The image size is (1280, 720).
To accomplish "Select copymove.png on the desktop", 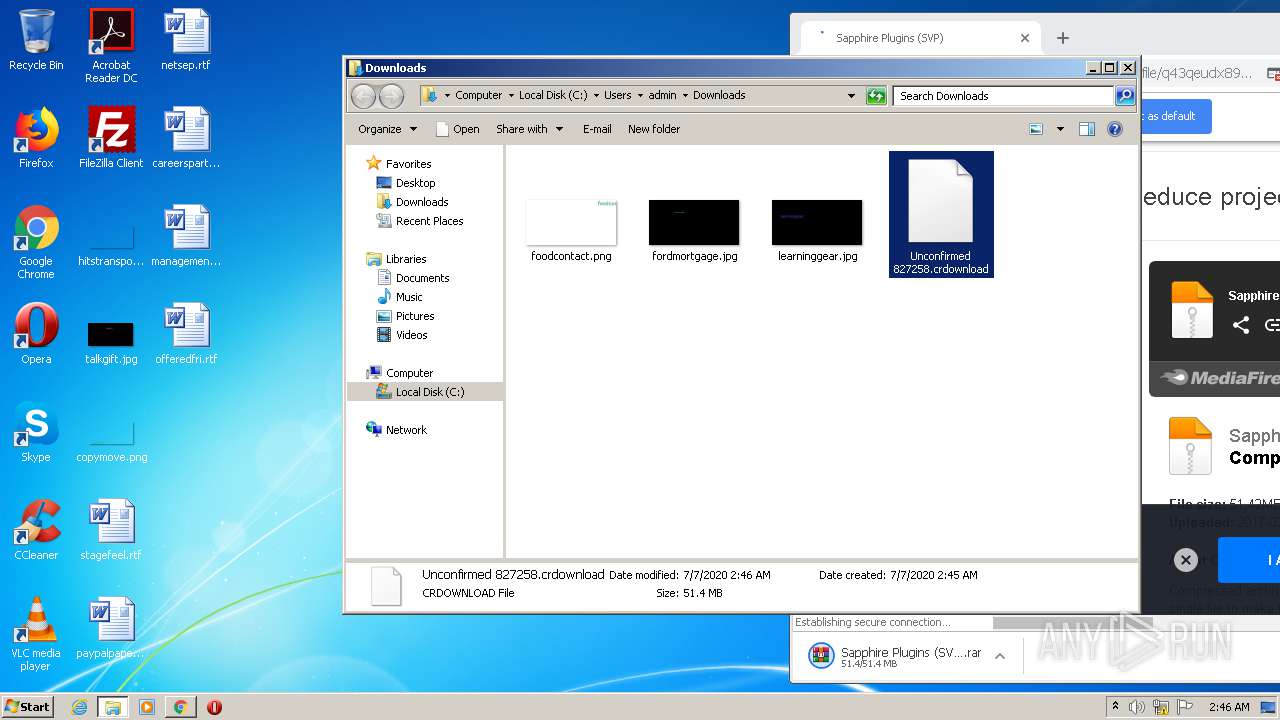I will coord(111,441).
